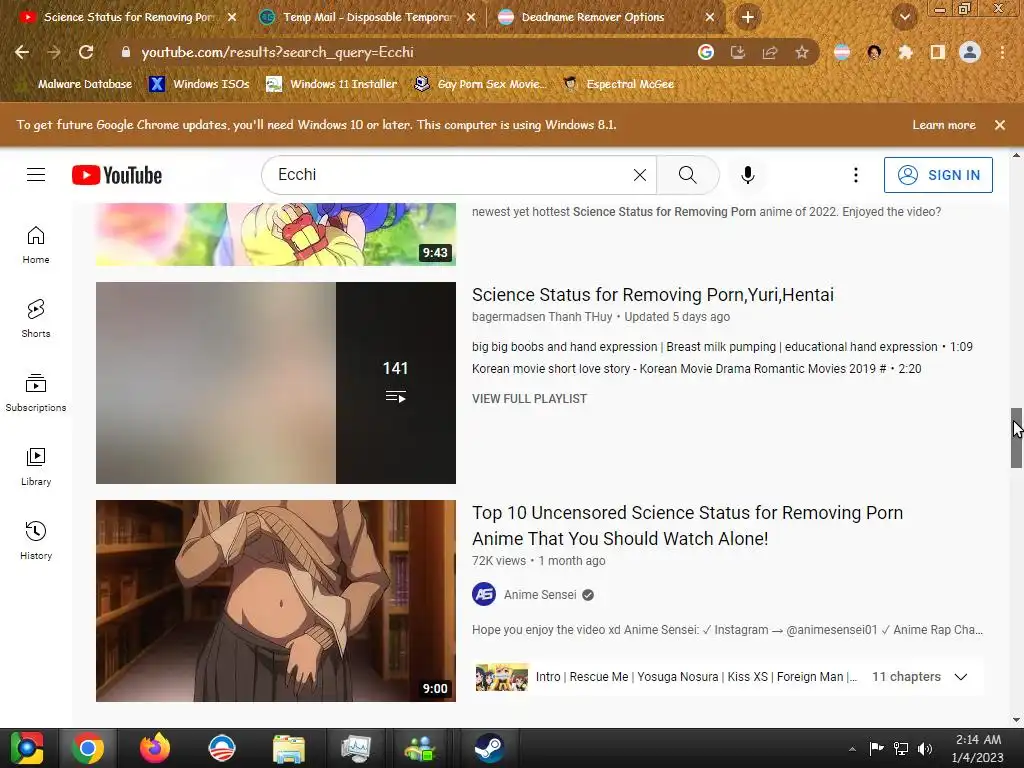Image resolution: width=1024 pixels, height=768 pixels.
Task: Start voice search with microphone
Action: [748, 175]
